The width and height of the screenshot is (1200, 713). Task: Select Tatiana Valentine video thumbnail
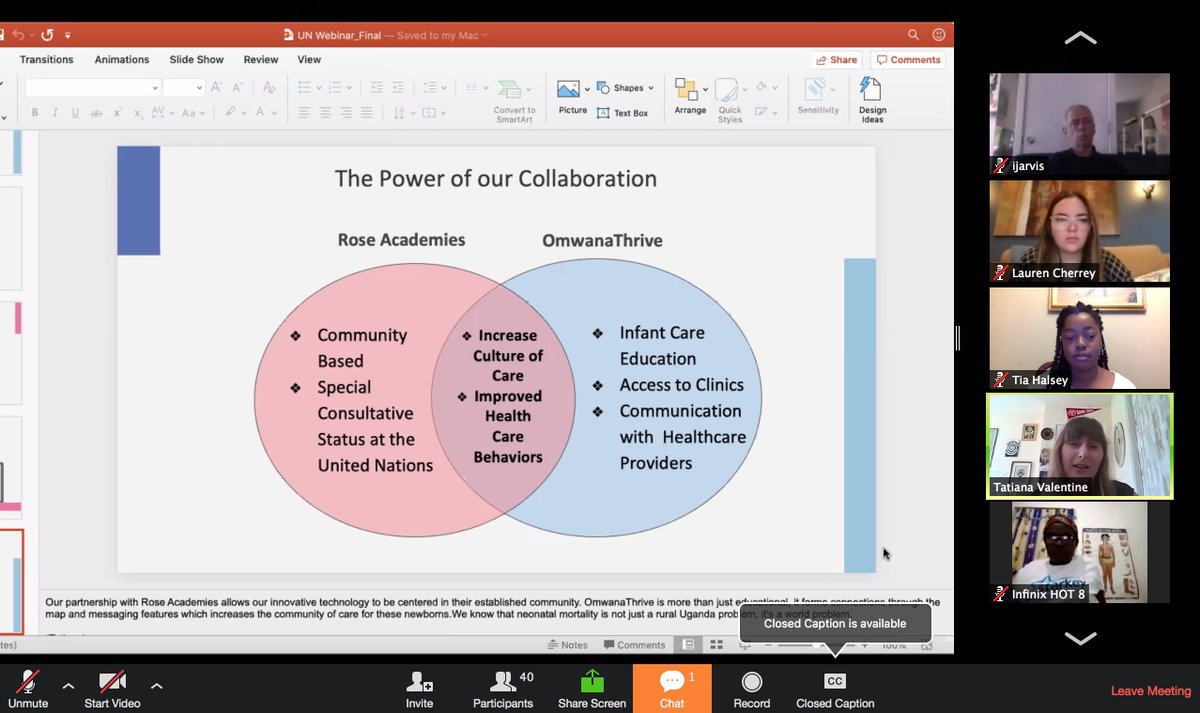[x=1080, y=446]
